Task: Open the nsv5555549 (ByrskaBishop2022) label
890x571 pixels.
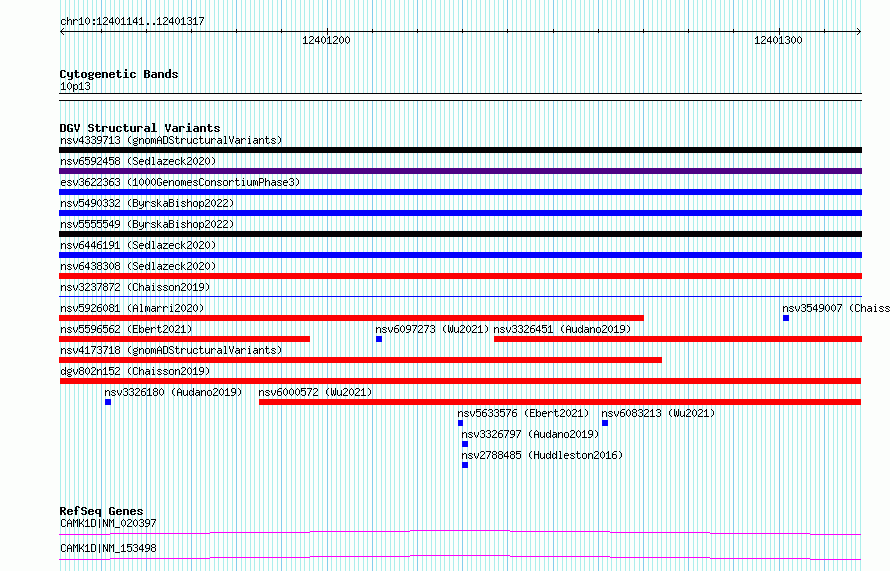Action: pos(147,224)
